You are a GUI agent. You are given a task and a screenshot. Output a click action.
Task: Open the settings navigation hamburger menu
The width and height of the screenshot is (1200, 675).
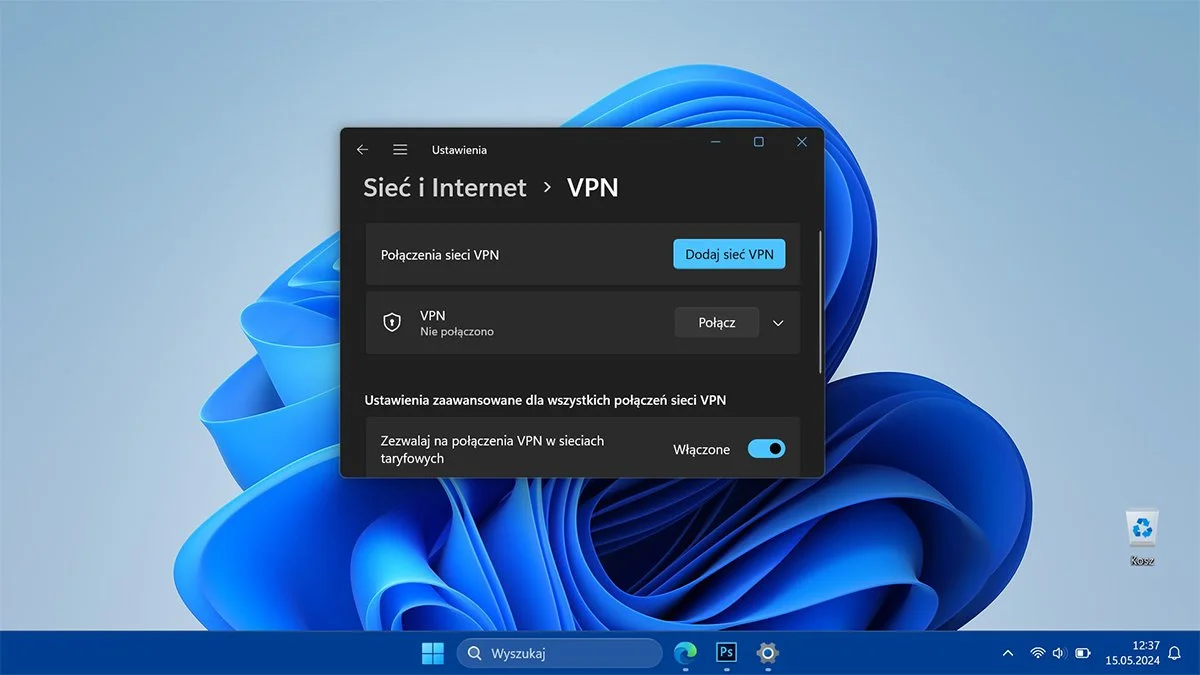[x=399, y=149]
